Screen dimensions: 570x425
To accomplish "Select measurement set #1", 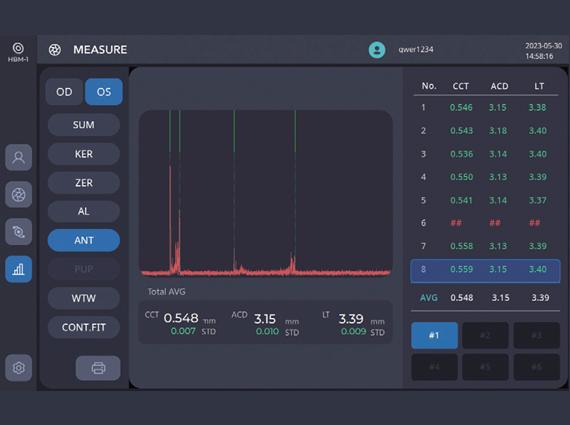I will coord(434,335).
